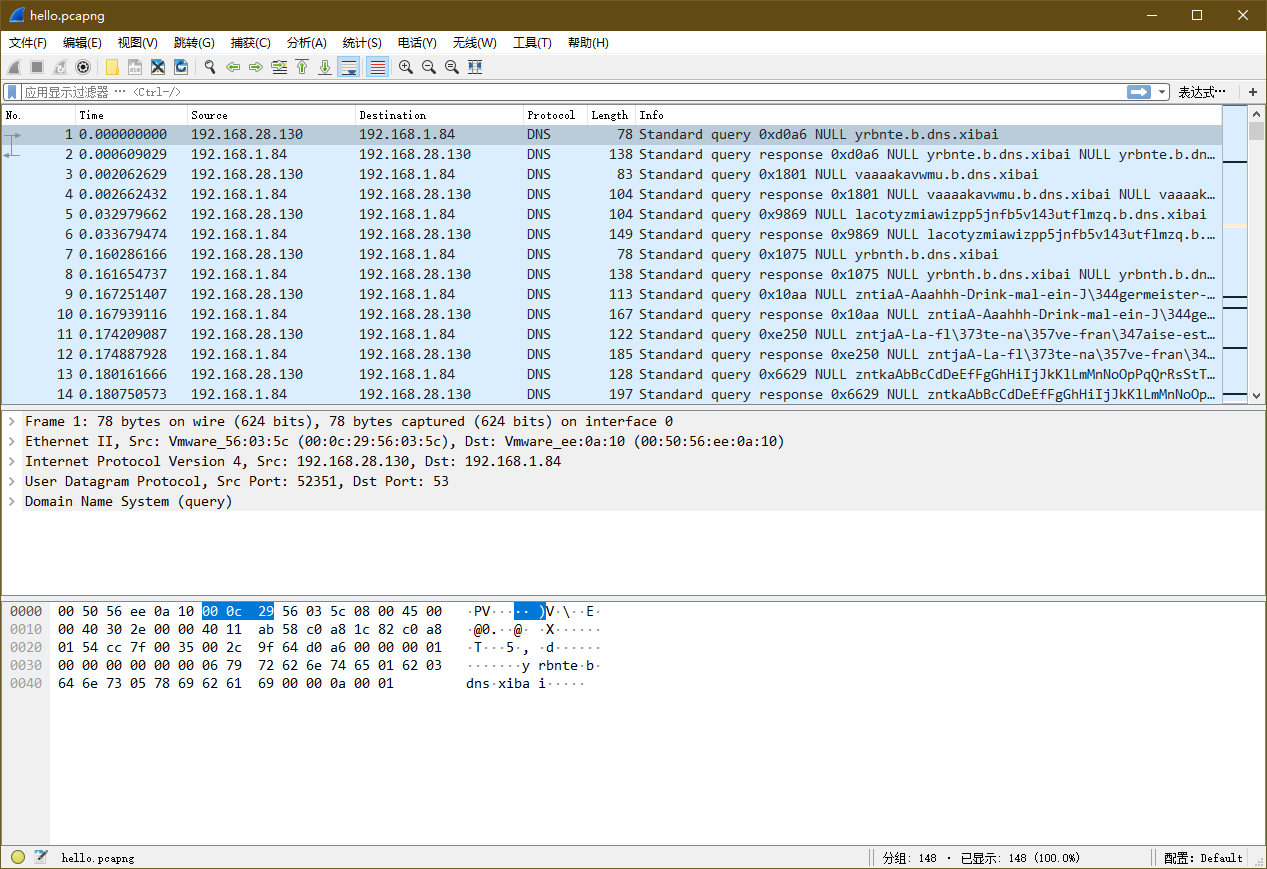
Task: Open the 无线(W) menu
Action: 475,43
